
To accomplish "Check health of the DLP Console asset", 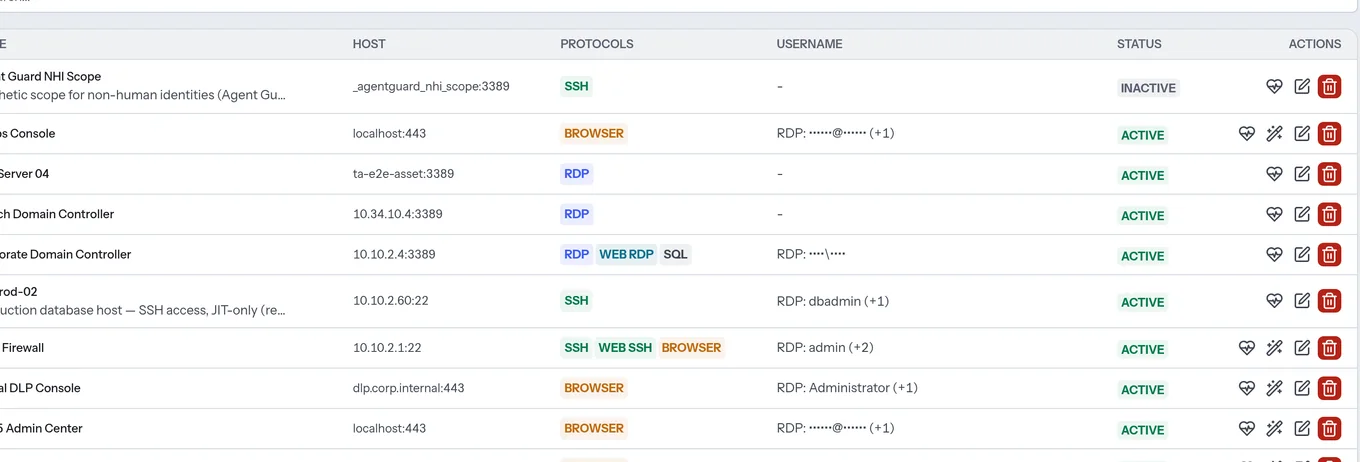I will [1246, 388].
